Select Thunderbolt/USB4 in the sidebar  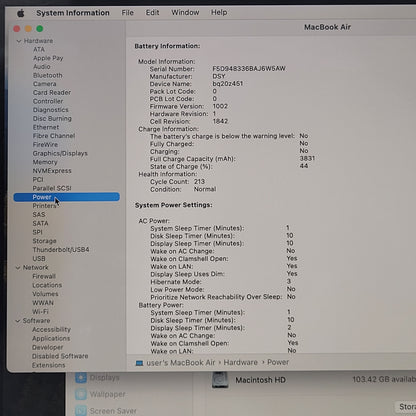click(x=61, y=250)
